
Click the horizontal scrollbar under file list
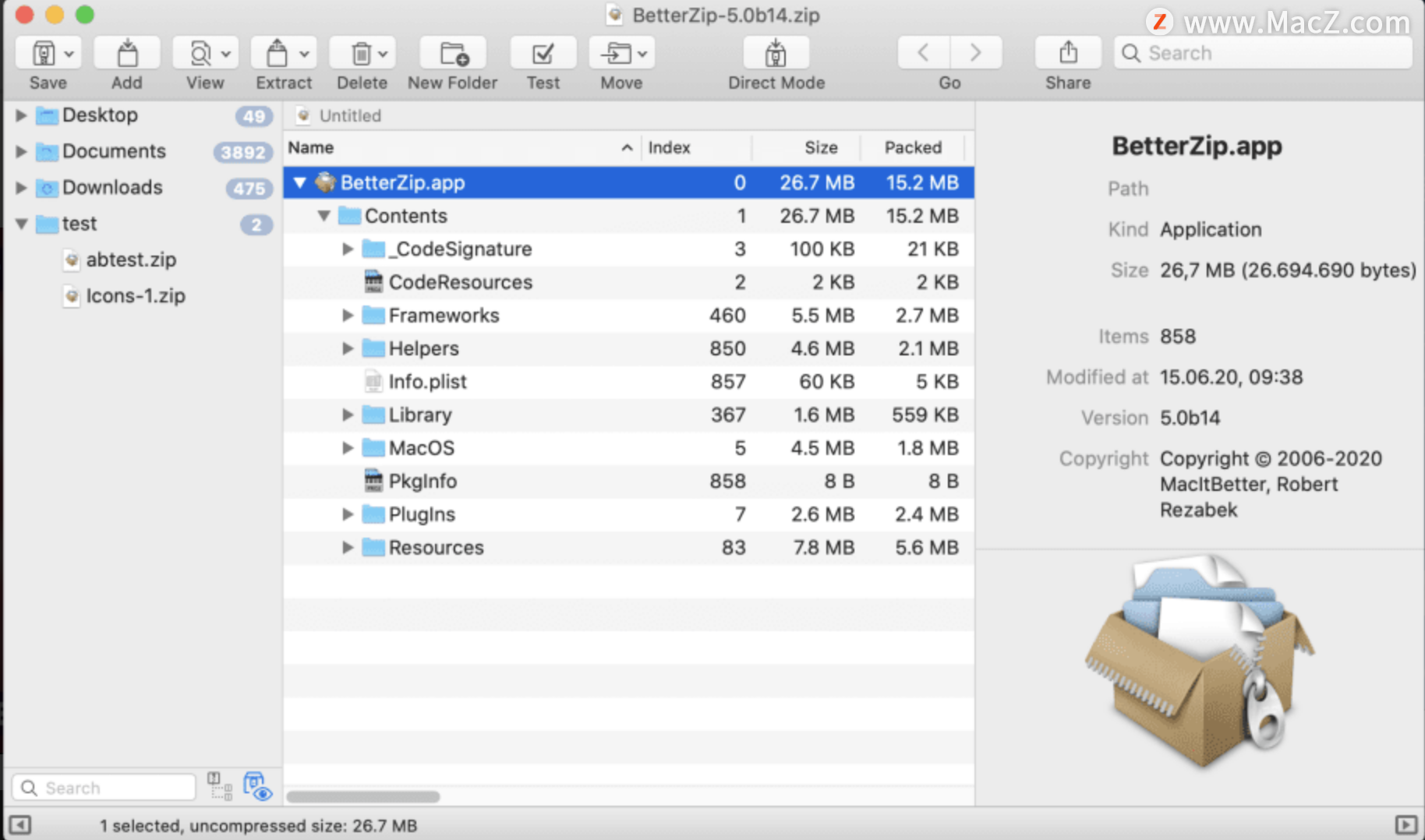tap(363, 797)
